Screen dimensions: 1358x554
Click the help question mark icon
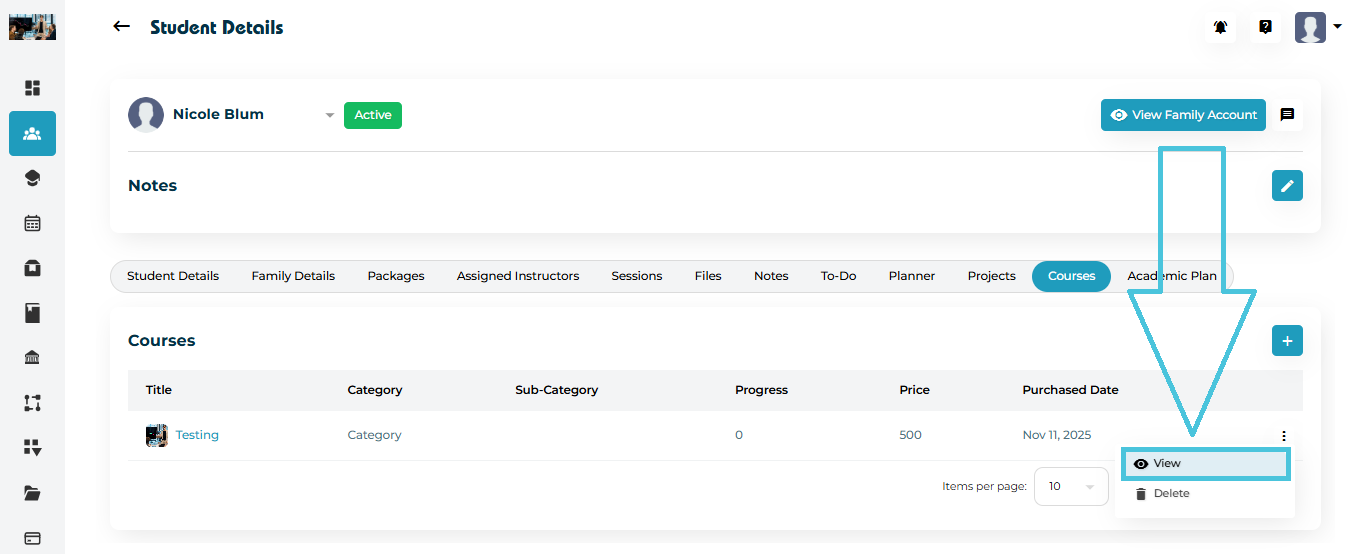(1265, 28)
